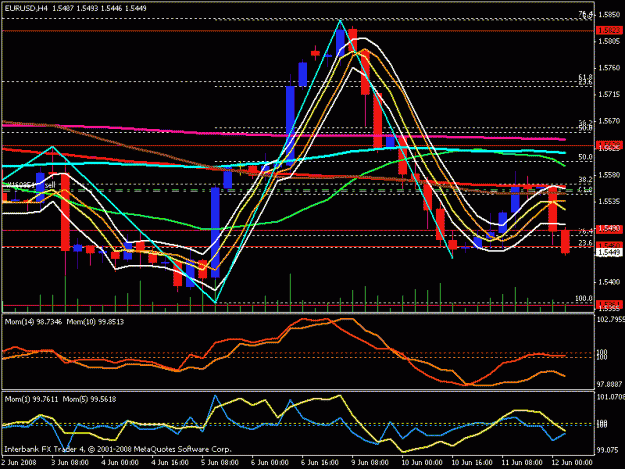Select the EURUSD,H4 chart title text
The image size is (625, 469).
pos(26,8)
